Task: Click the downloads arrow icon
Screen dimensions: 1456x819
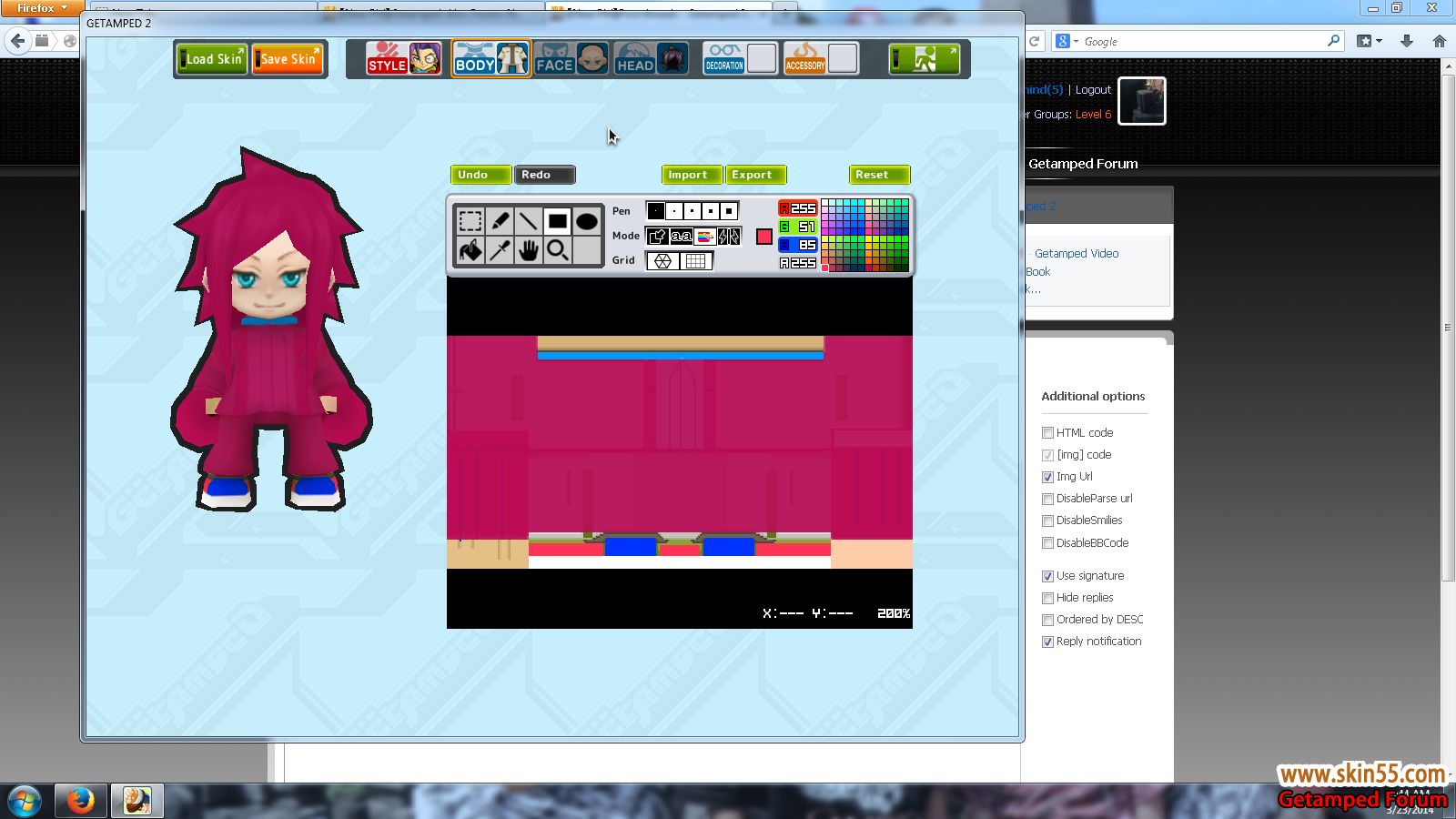Action: point(1407,41)
